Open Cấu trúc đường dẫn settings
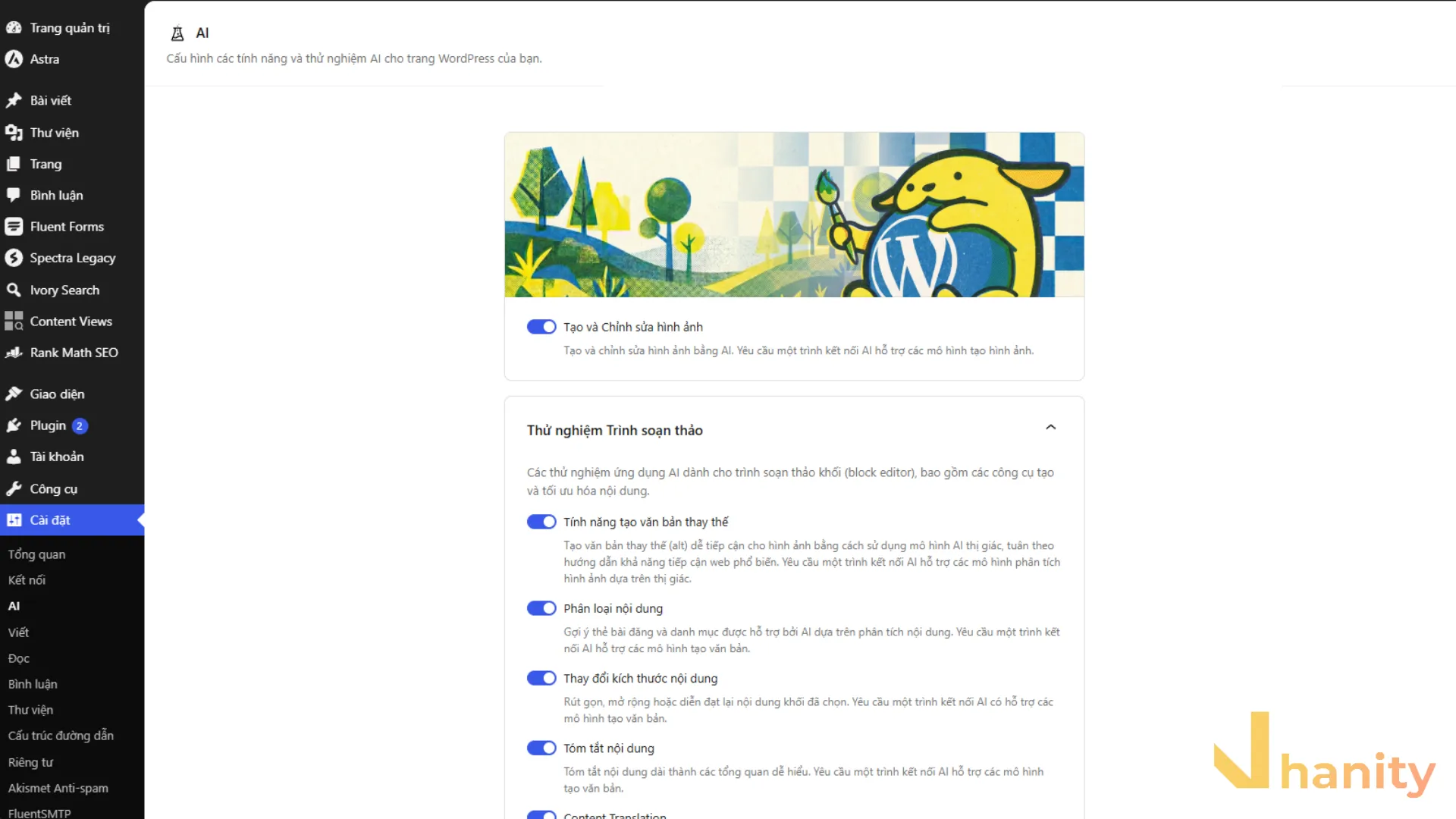The height and width of the screenshot is (819, 1456). coord(61,736)
